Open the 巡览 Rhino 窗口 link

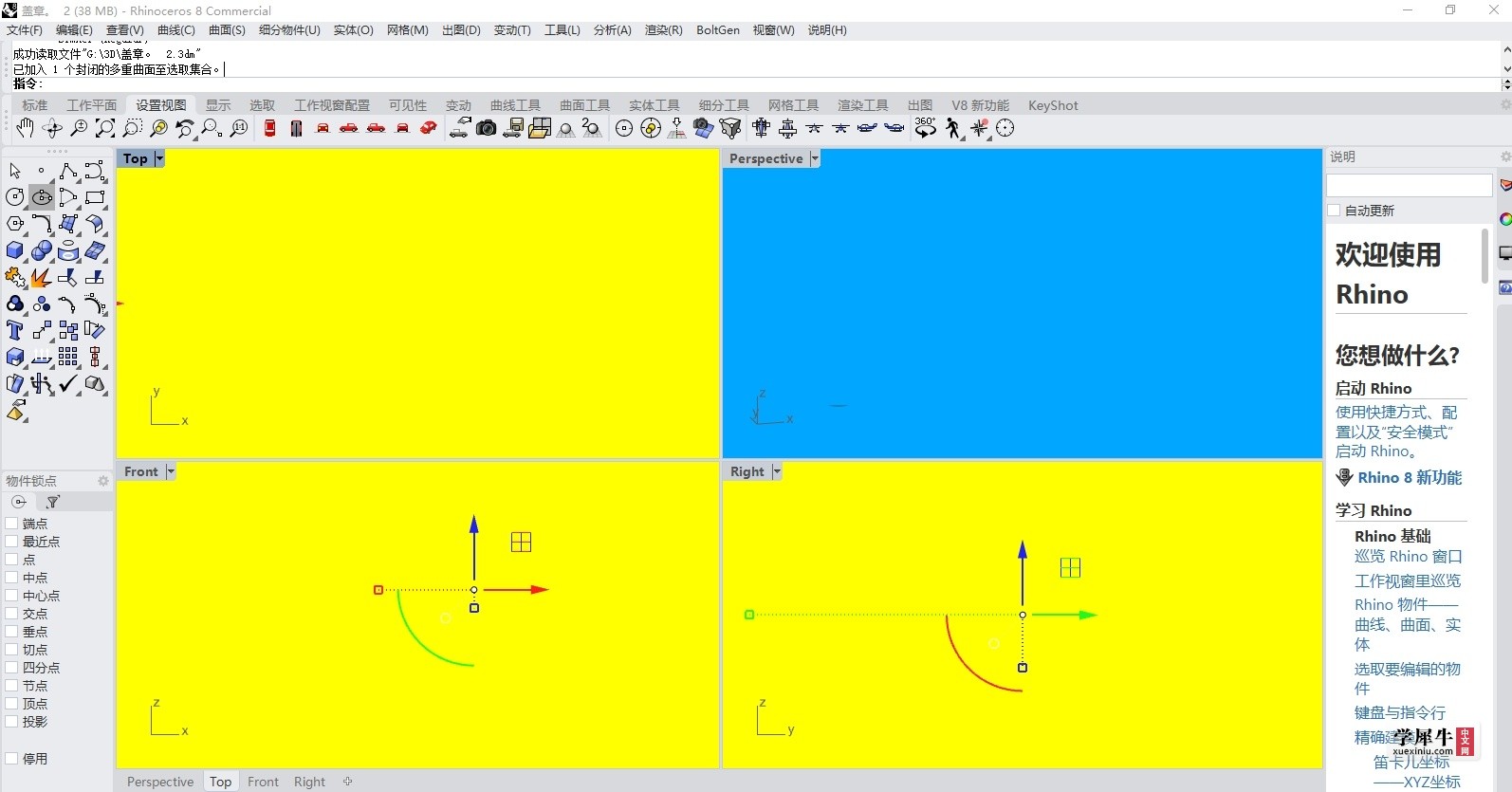1408,557
